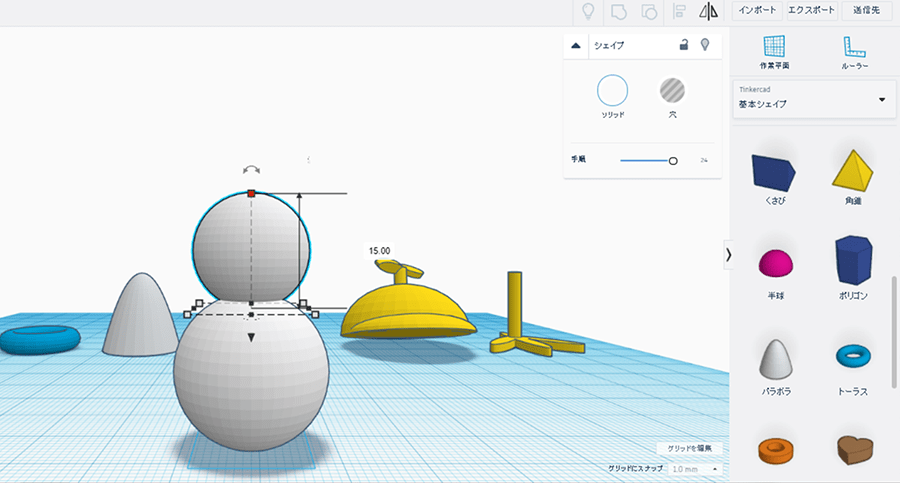Open the snap grid 1.0 mm dropdown

(x=696, y=468)
